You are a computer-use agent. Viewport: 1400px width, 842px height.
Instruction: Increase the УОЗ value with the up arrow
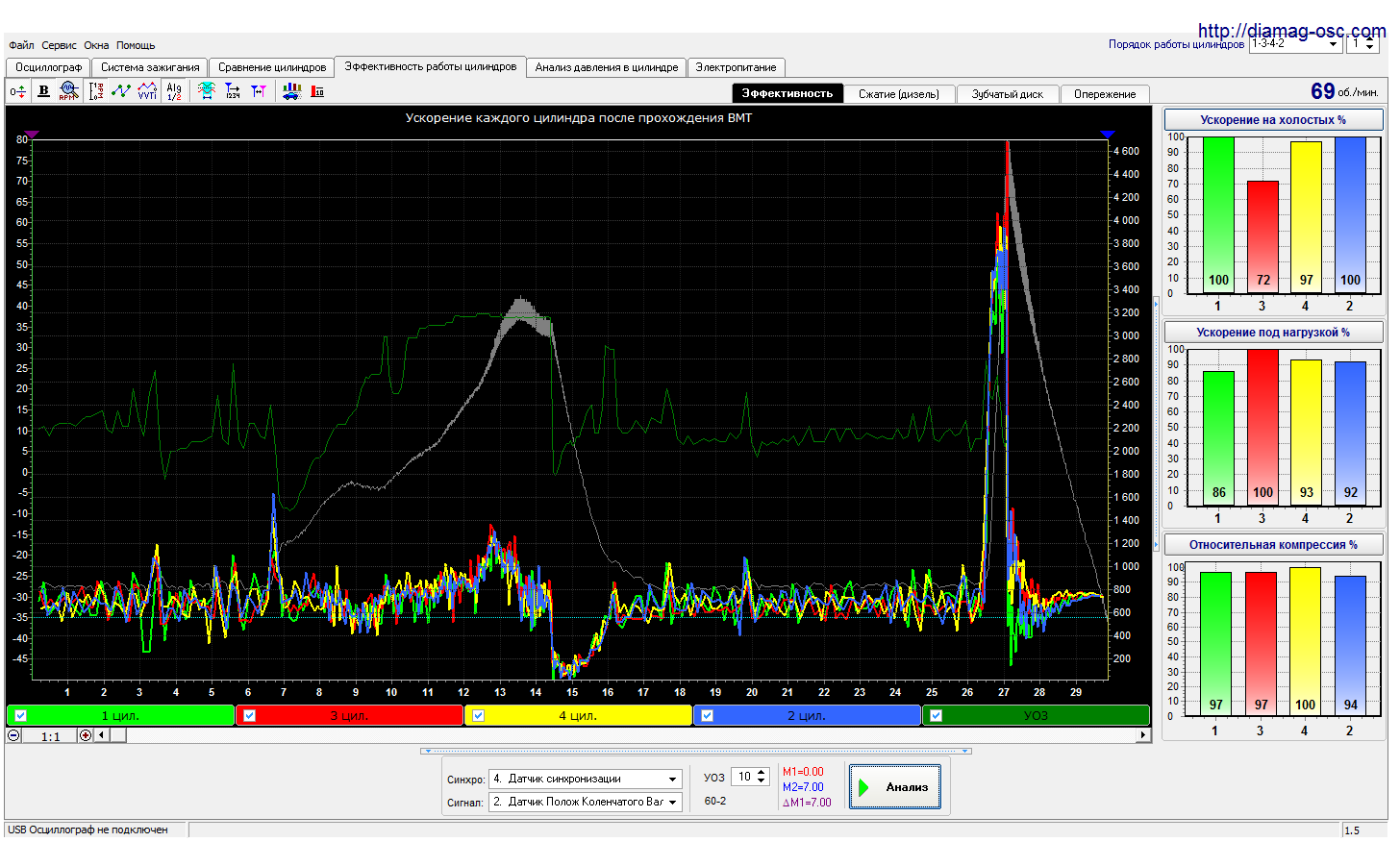point(762,772)
